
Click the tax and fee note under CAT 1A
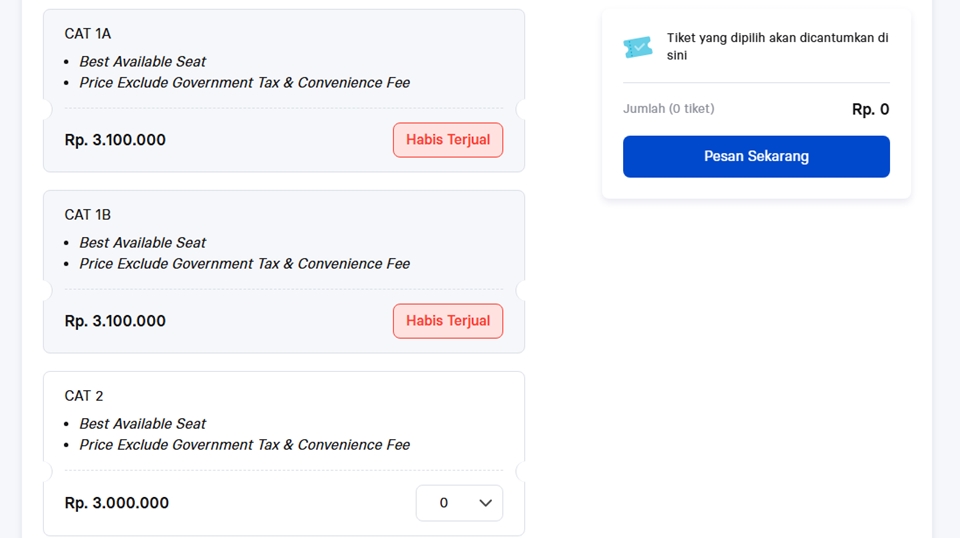pyautogui.click(x=245, y=83)
